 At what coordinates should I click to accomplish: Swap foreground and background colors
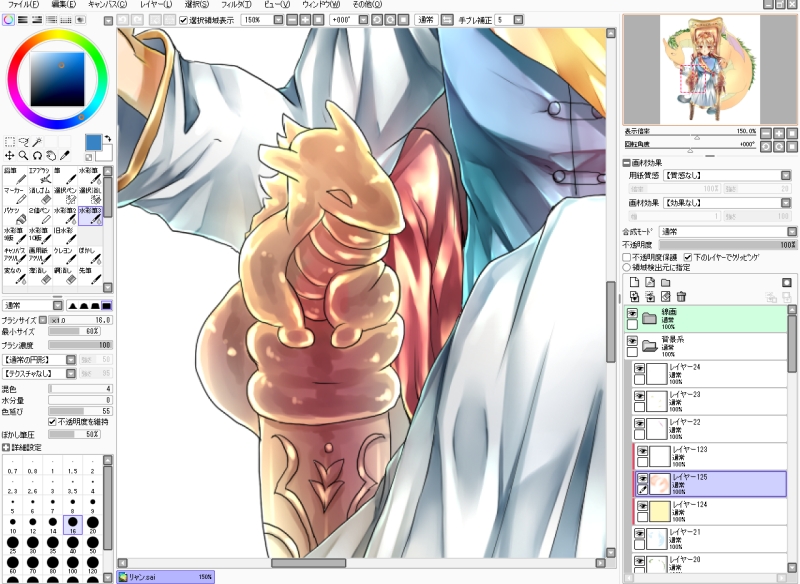(x=108, y=138)
